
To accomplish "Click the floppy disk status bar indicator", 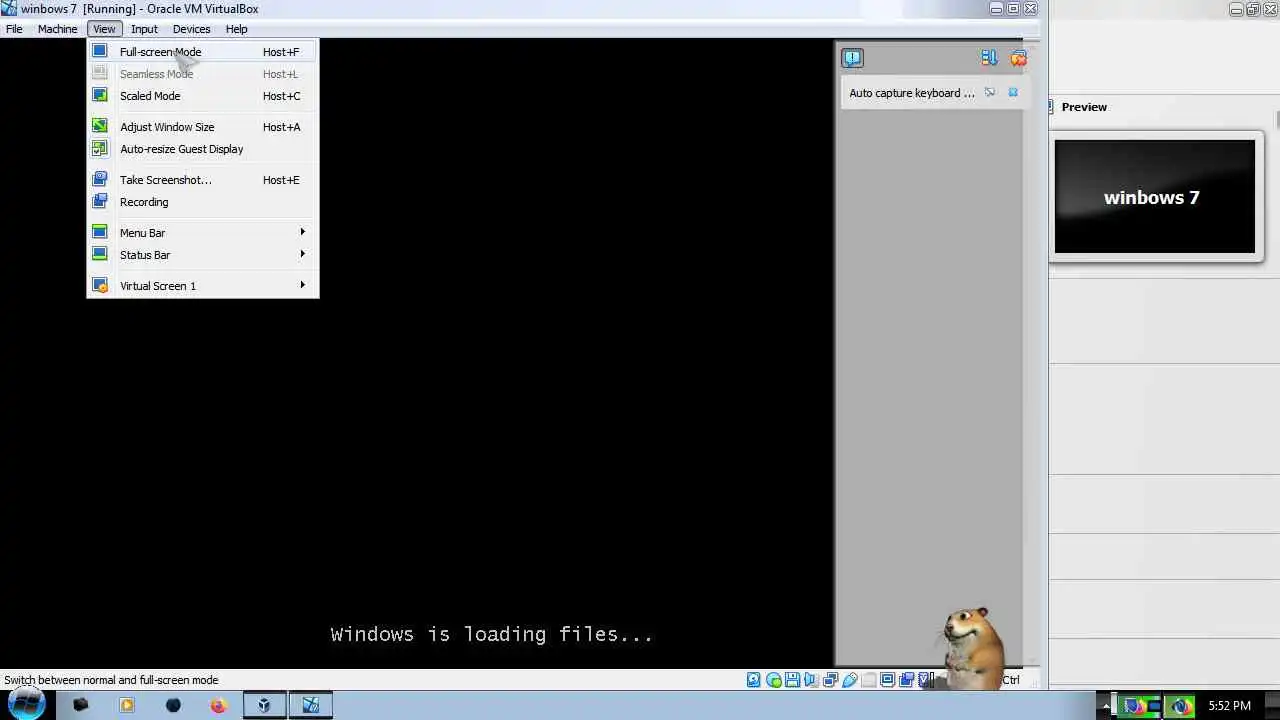I will pos(793,680).
